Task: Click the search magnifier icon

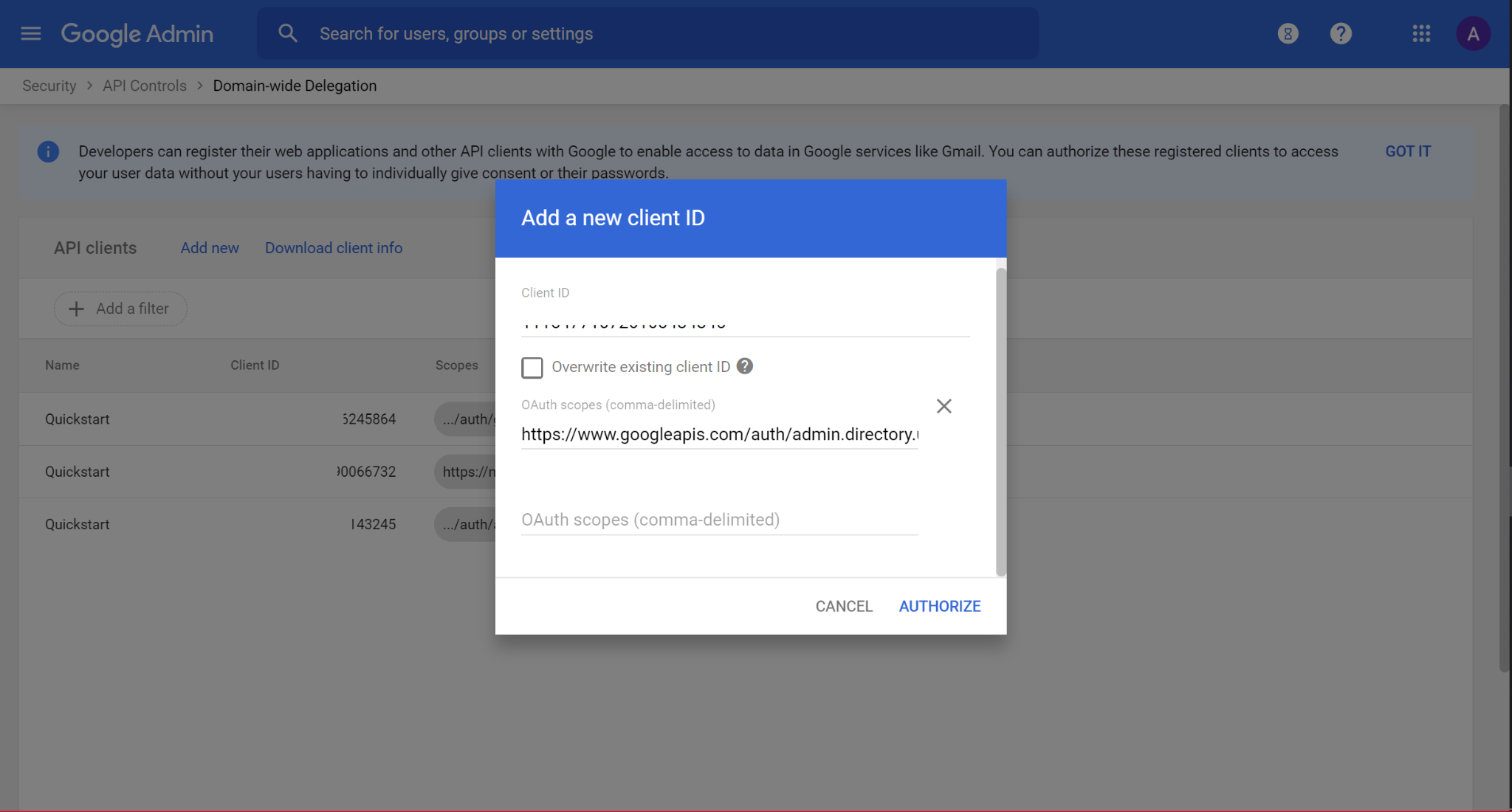Action: (x=288, y=33)
